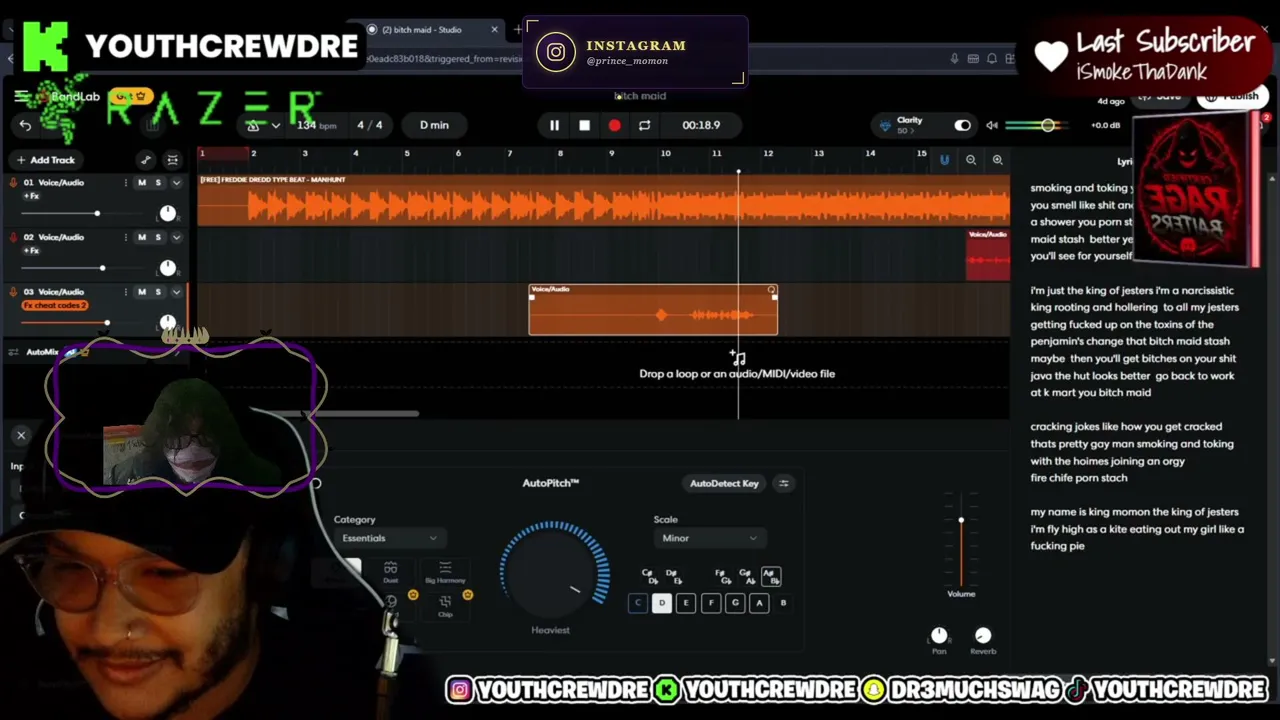Image resolution: width=1280 pixels, height=720 pixels.
Task: Select track 01 microphone icon
Action: pos(13,183)
